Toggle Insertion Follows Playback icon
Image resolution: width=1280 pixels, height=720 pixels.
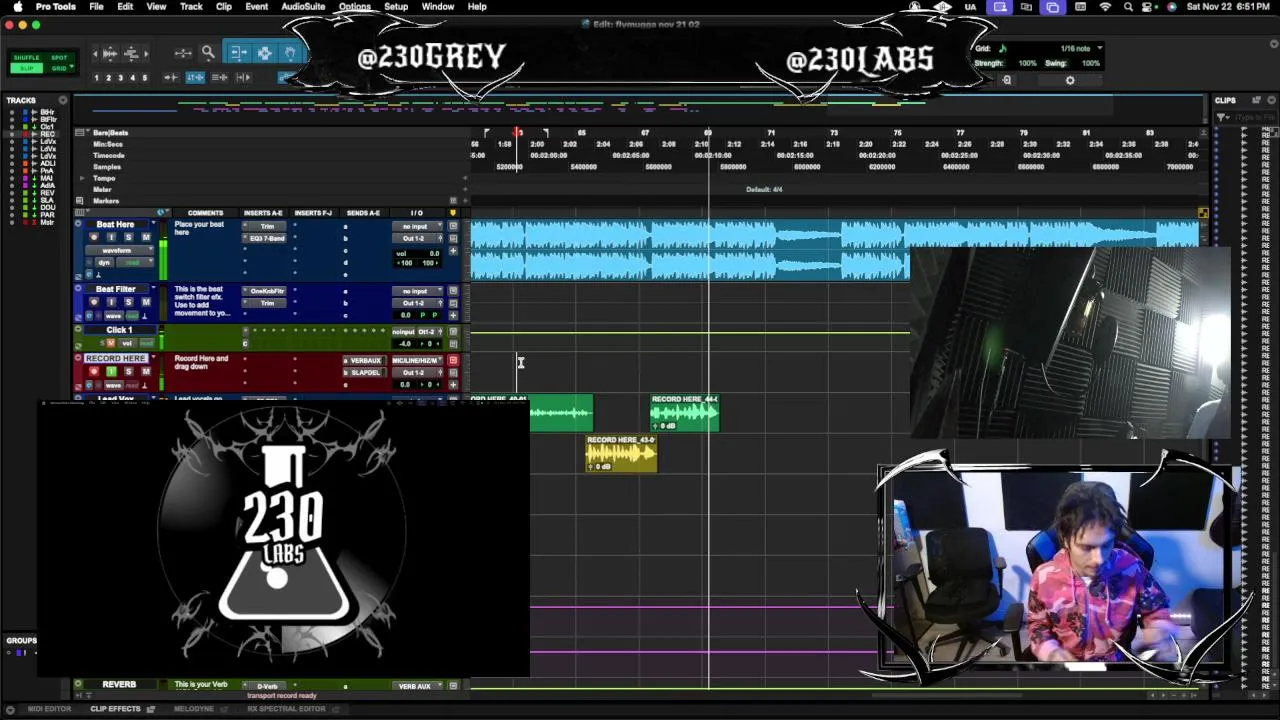(243, 77)
